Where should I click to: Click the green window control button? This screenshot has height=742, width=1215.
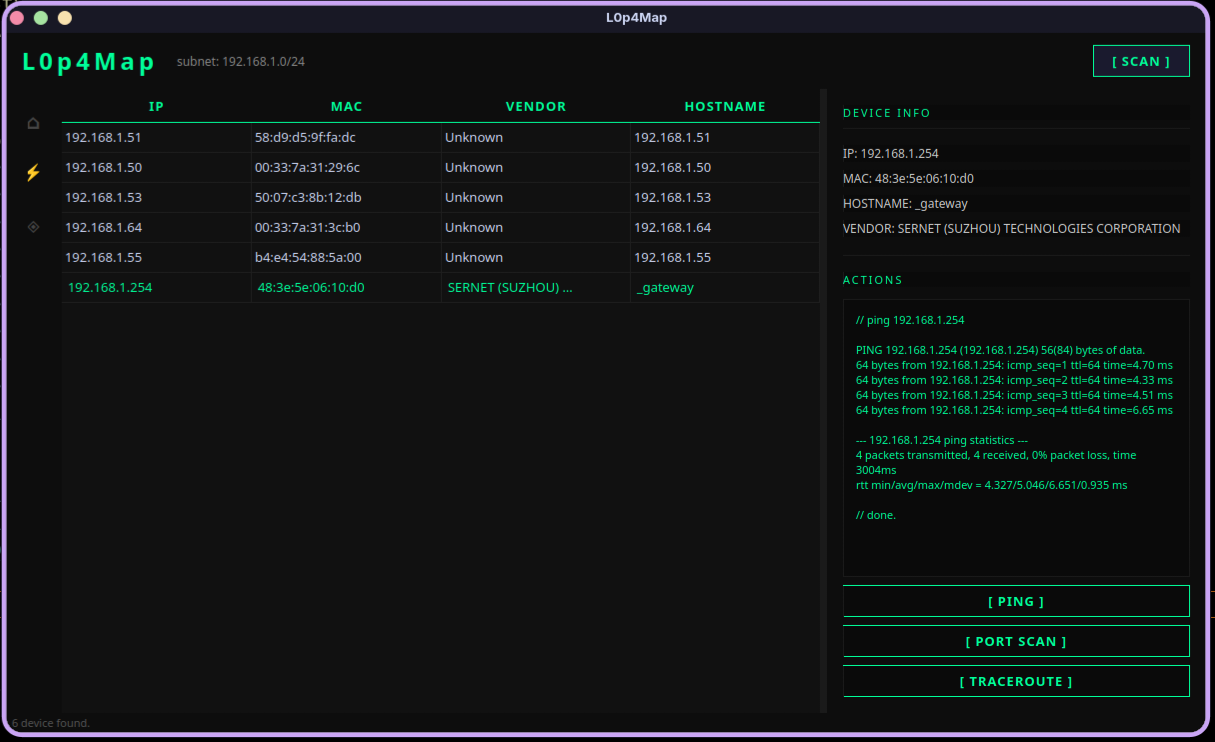click(x=41, y=18)
